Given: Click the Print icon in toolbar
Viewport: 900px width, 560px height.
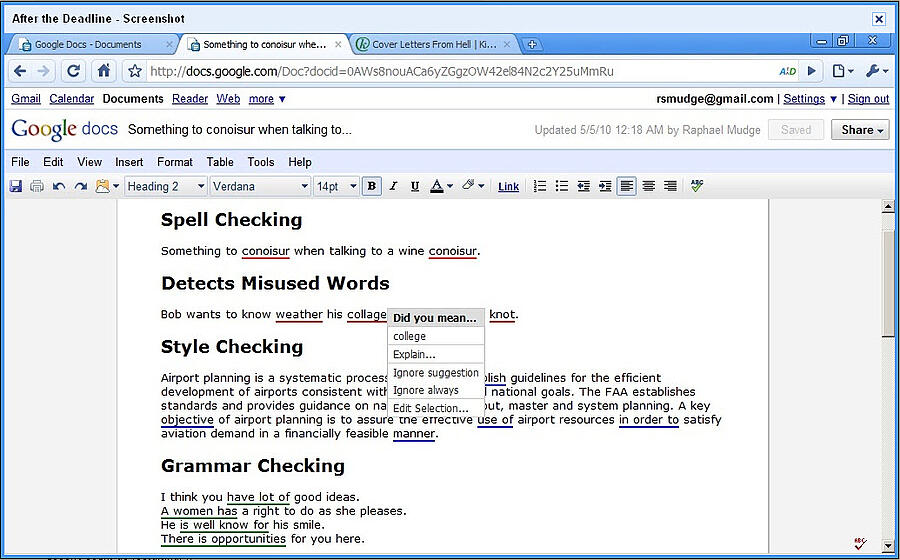Looking at the screenshot, I should (x=37, y=186).
